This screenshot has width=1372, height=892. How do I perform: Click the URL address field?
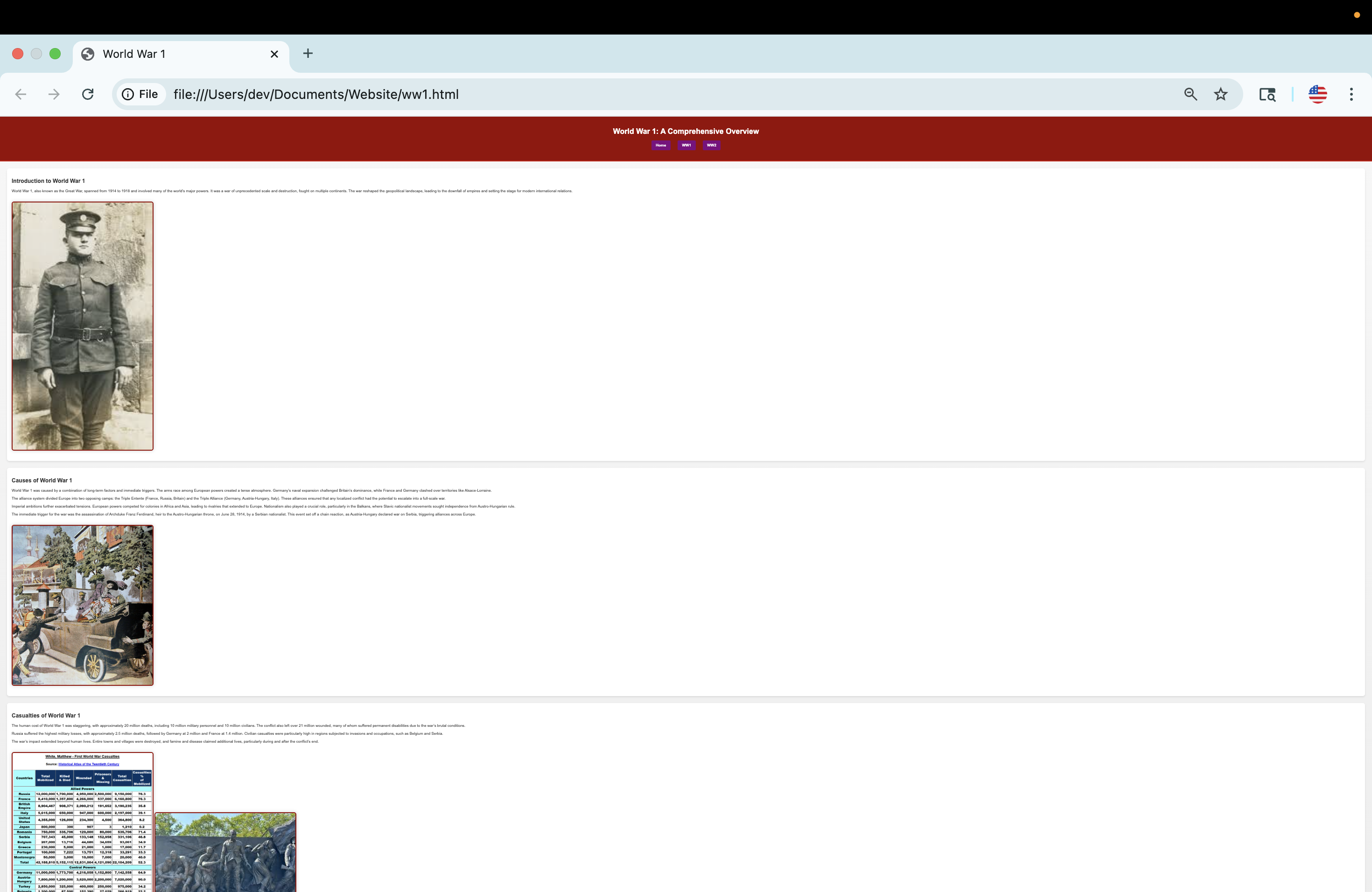click(x=634, y=94)
